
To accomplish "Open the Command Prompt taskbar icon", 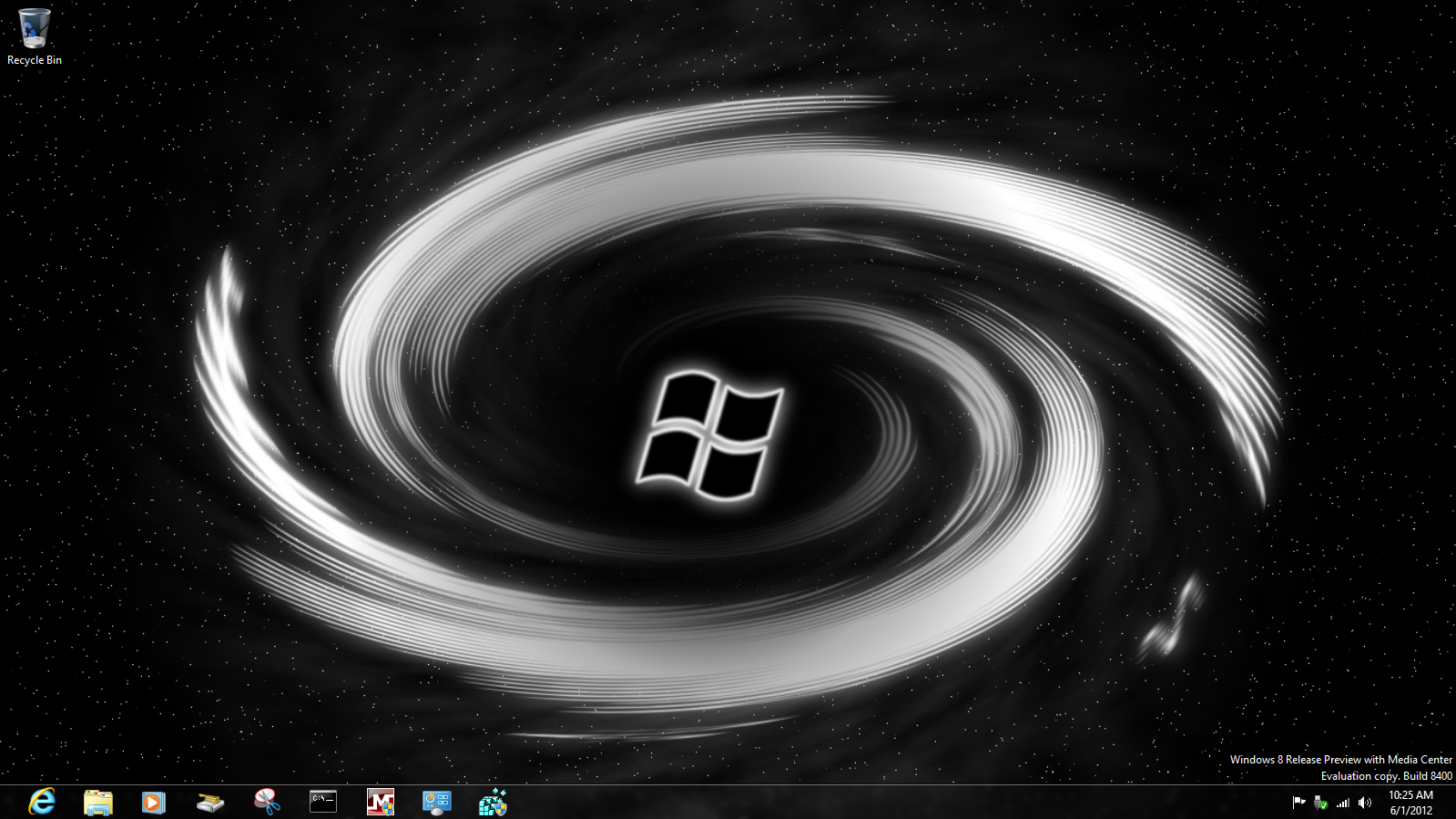I will (323, 802).
